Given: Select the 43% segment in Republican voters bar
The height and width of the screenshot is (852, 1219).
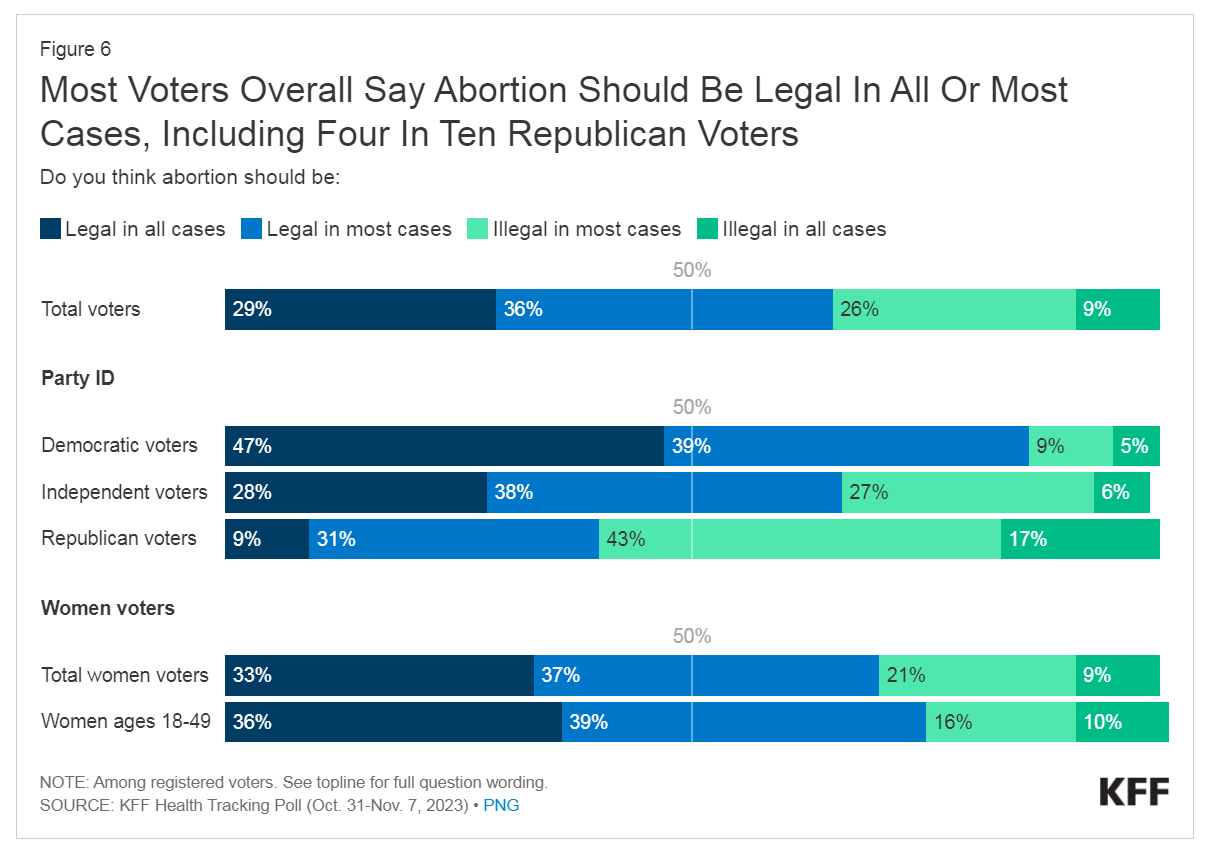Looking at the screenshot, I should pyautogui.click(x=799, y=539).
